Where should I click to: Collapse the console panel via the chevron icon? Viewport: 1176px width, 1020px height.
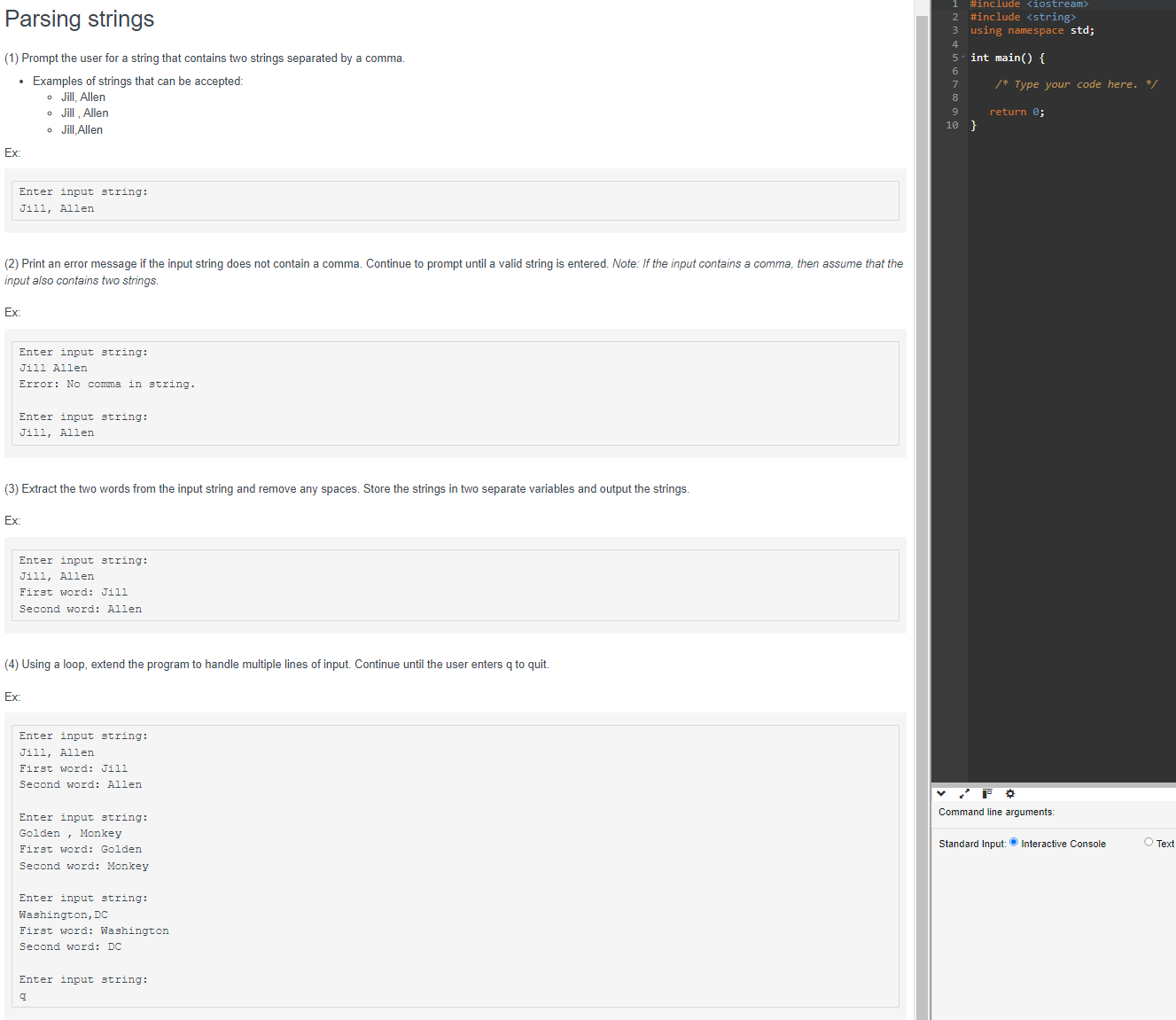[941, 793]
